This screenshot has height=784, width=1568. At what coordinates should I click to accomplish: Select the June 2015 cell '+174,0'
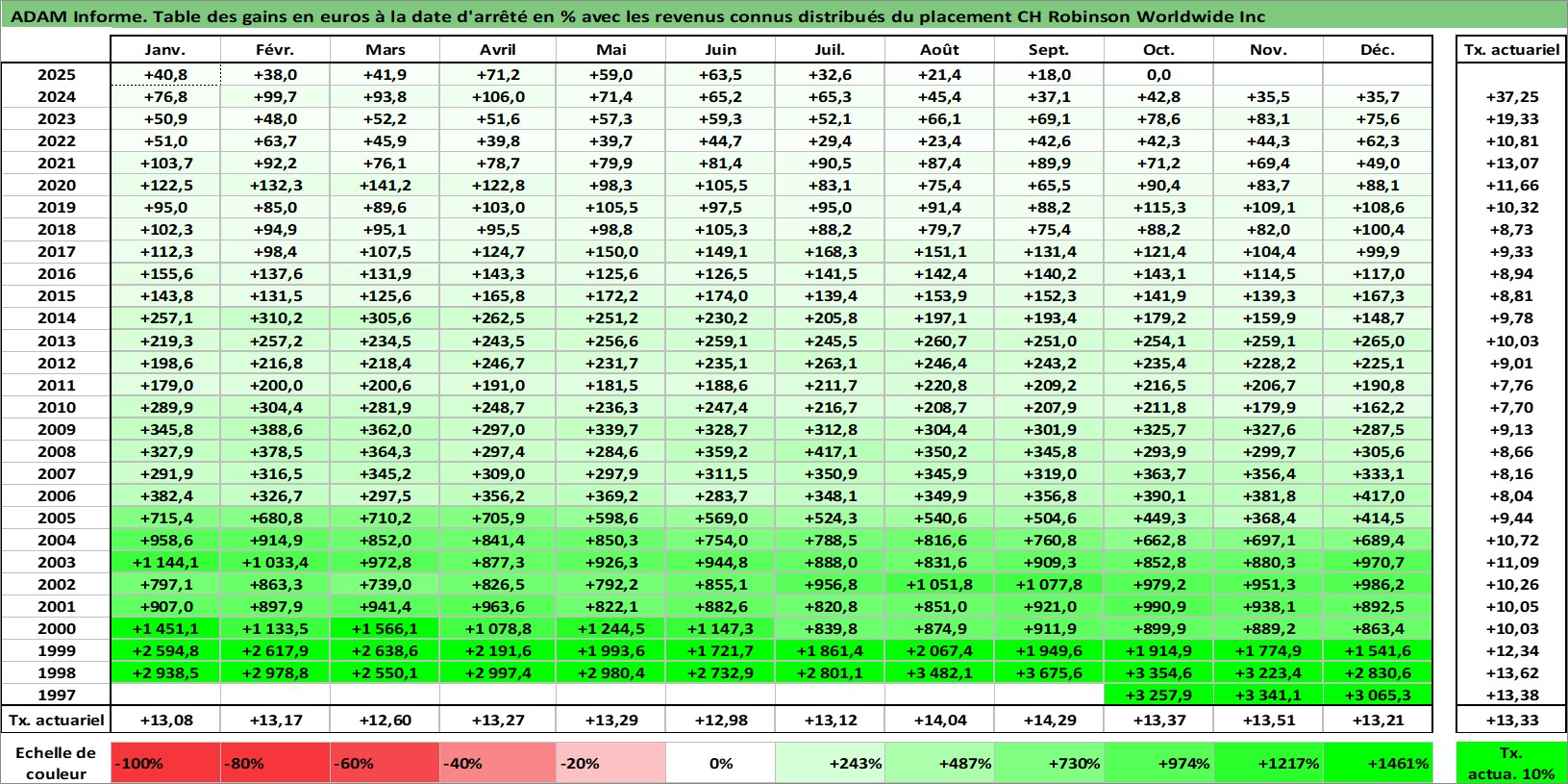click(720, 295)
